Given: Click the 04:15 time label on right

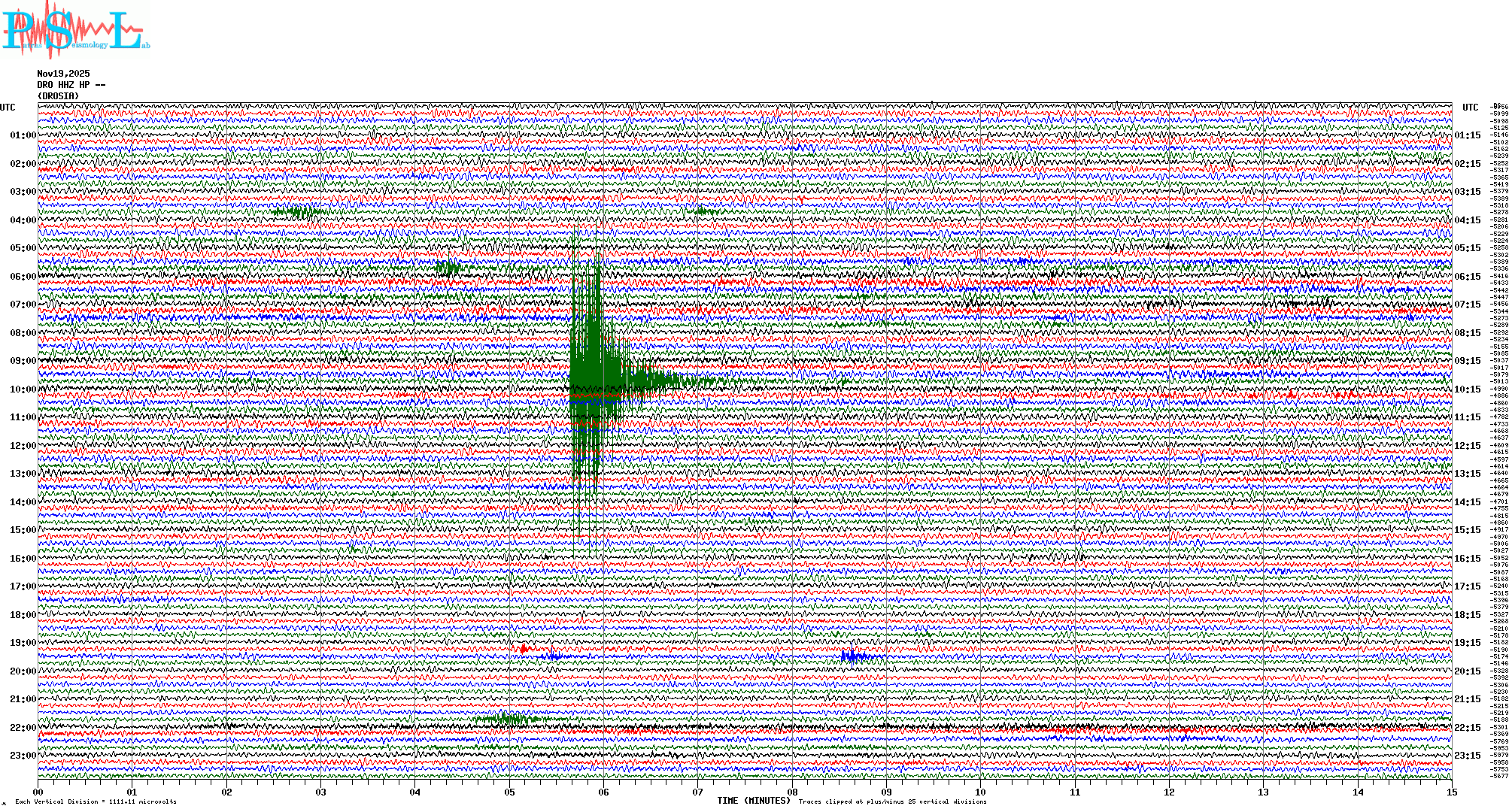Looking at the screenshot, I should 1467,220.
